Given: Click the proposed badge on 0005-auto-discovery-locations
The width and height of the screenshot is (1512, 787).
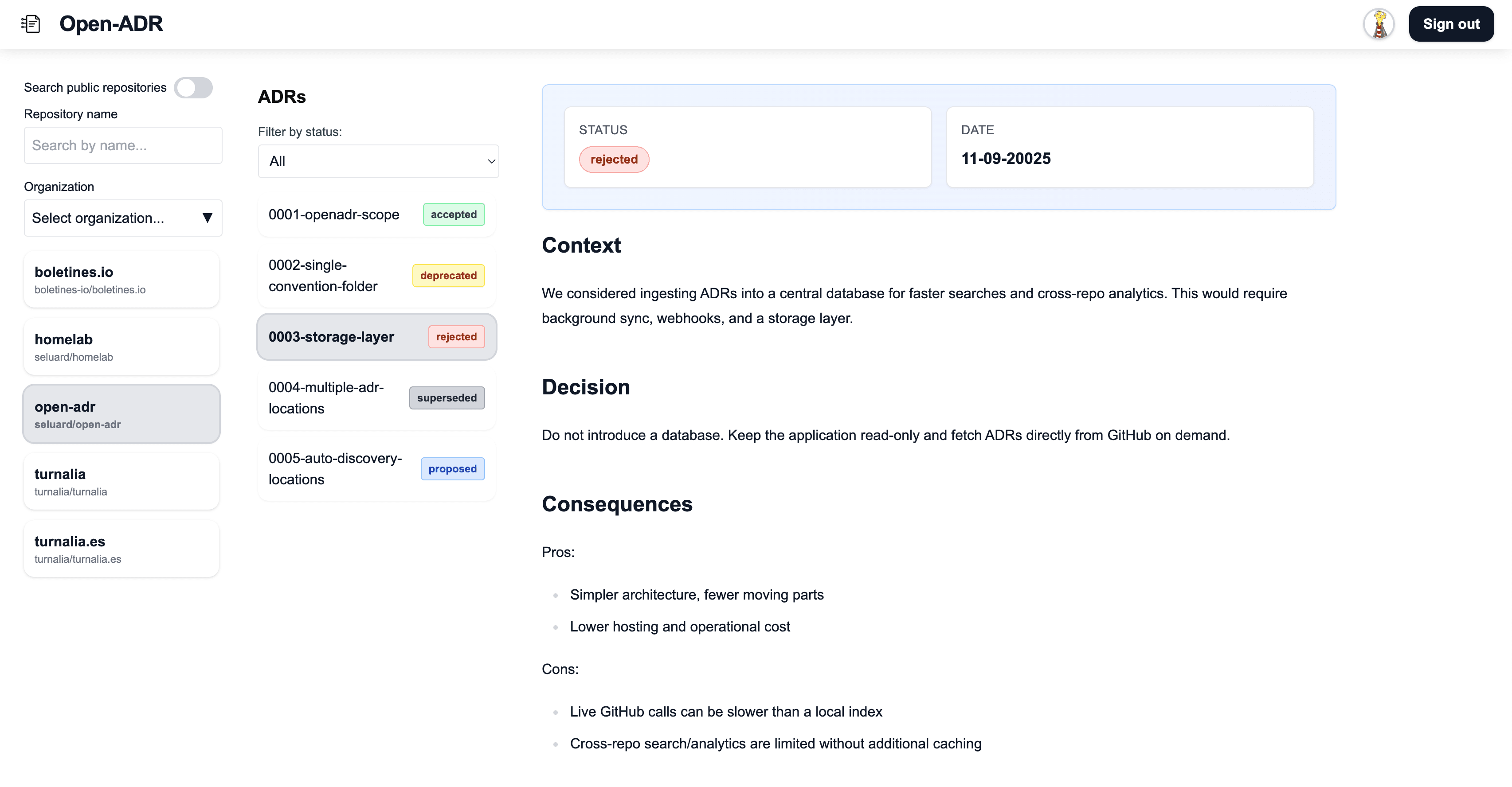Looking at the screenshot, I should click(452, 468).
